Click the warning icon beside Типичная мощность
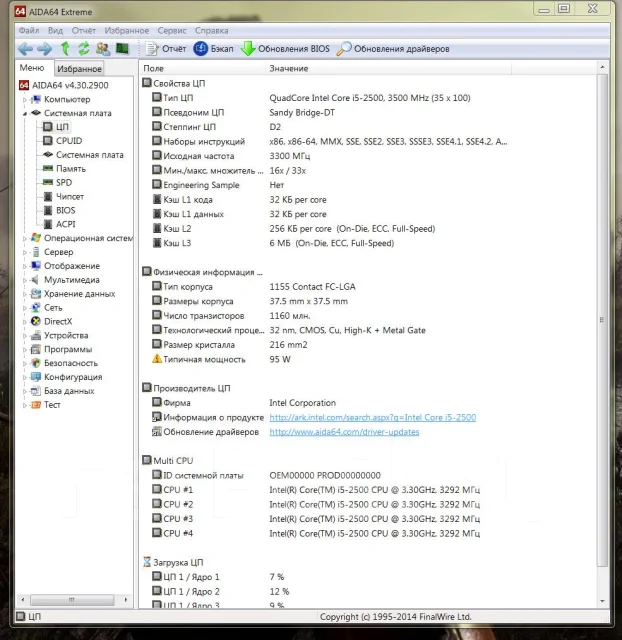 point(157,359)
